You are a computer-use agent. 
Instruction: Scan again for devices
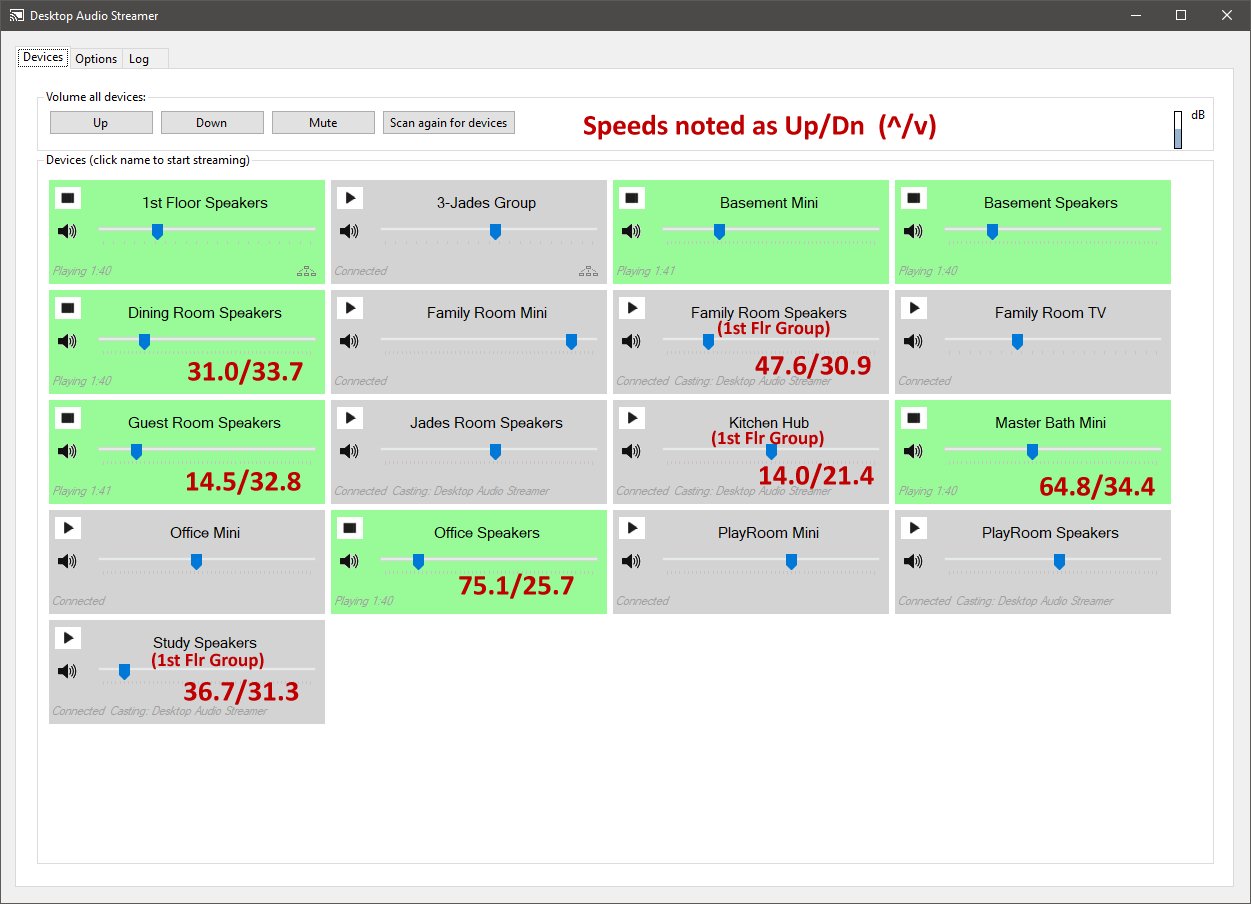coord(449,122)
